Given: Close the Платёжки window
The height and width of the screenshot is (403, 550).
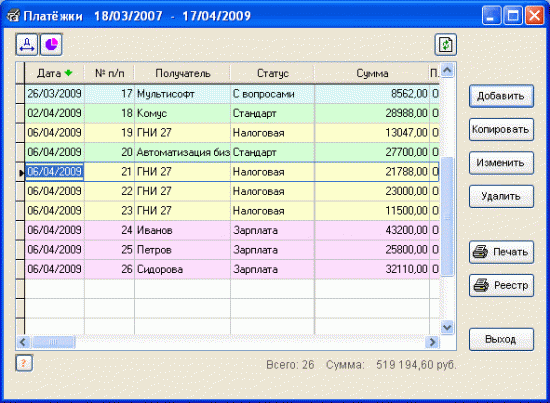Looking at the screenshot, I should click(x=534, y=16).
